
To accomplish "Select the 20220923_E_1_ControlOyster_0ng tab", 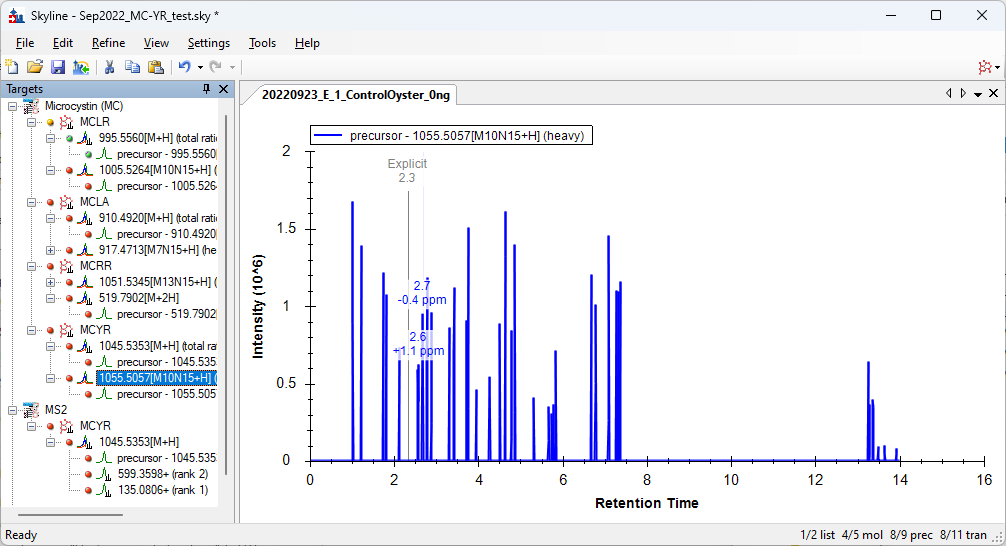I will click(x=356, y=95).
